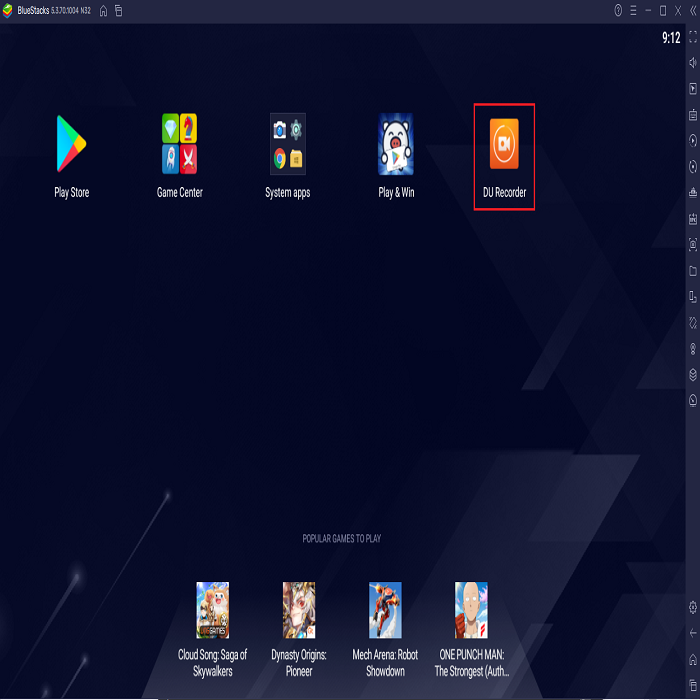
Task: Click the rotate screen sidebar icon
Action: pyautogui.click(x=693, y=296)
